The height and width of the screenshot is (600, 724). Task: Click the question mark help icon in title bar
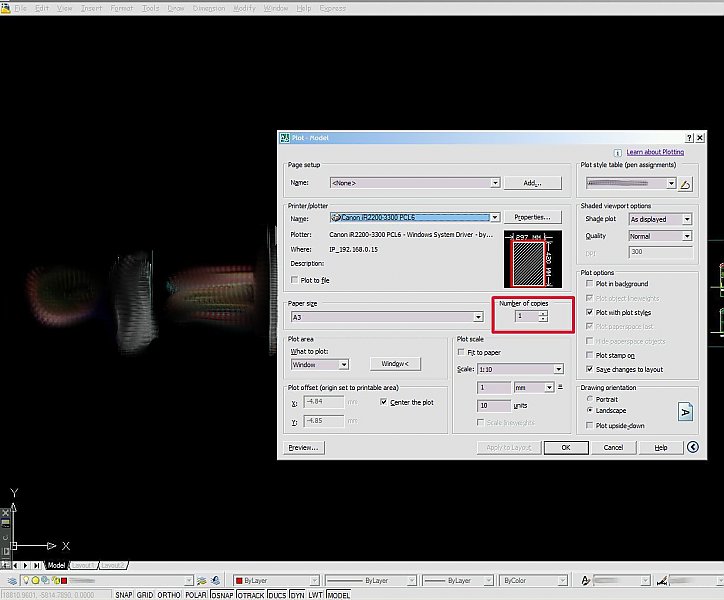coord(688,137)
